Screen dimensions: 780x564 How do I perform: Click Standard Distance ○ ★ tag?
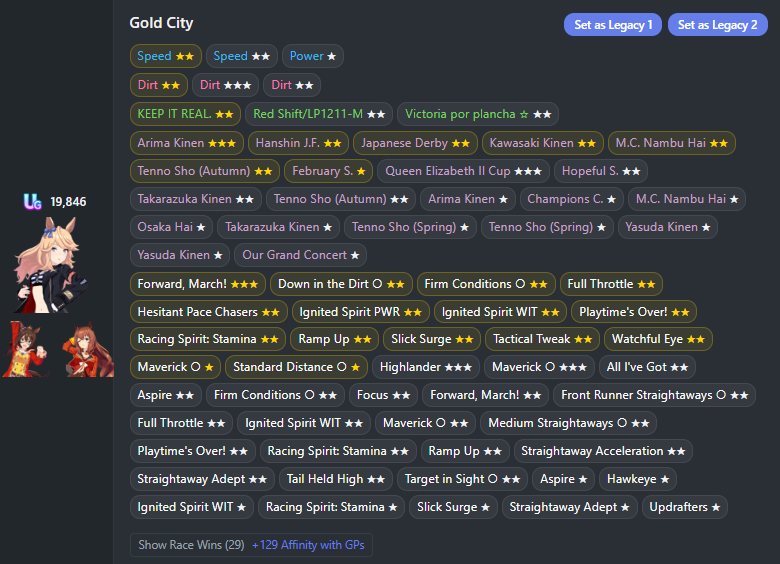296,367
